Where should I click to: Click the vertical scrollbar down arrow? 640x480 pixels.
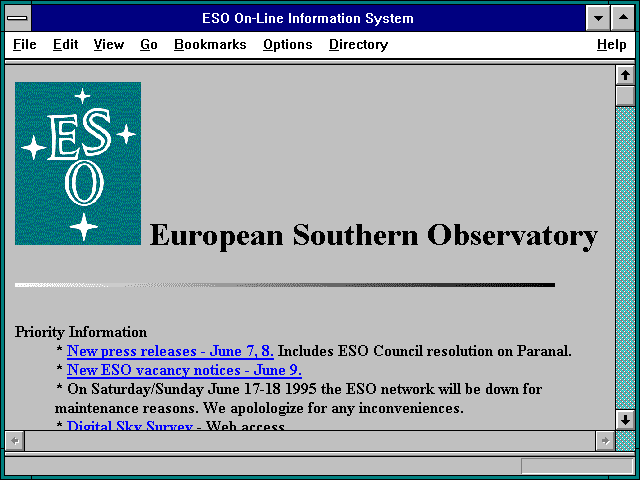point(625,420)
